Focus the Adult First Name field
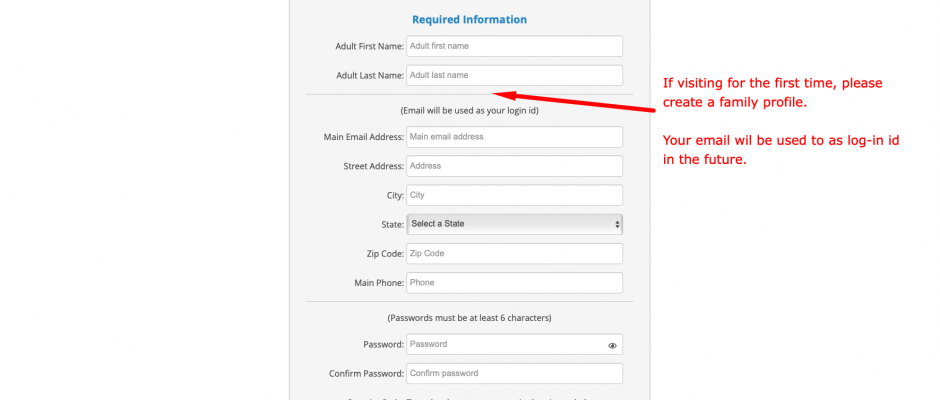This screenshot has height=400, width=940. [x=514, y=46]
